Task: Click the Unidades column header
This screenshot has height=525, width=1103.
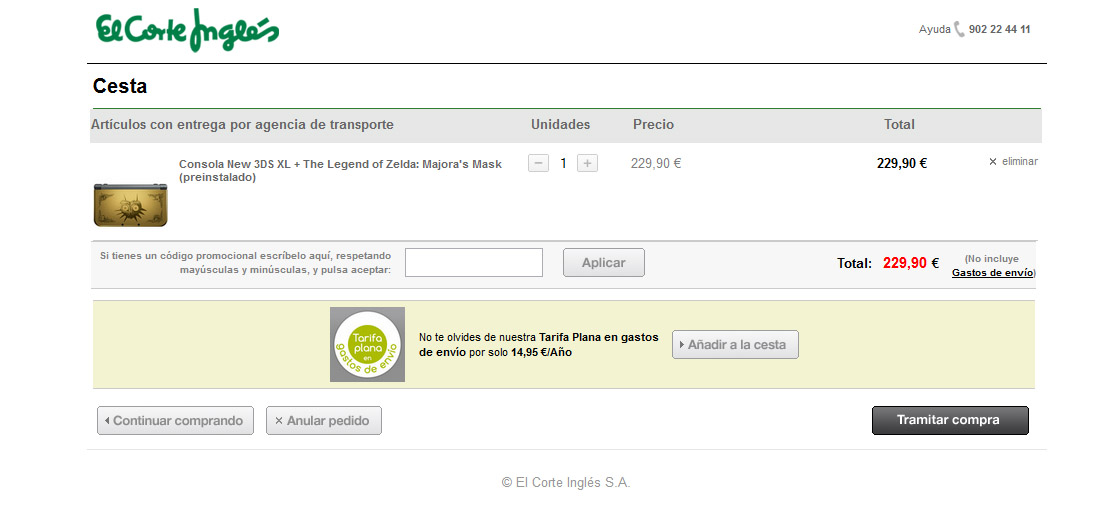Action: (561, 125)
